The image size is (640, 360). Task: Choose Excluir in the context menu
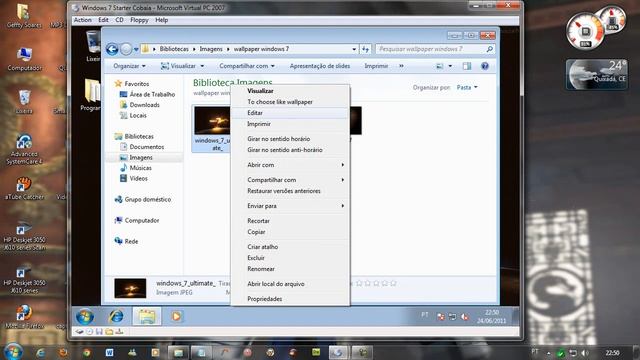coord(290,258)
